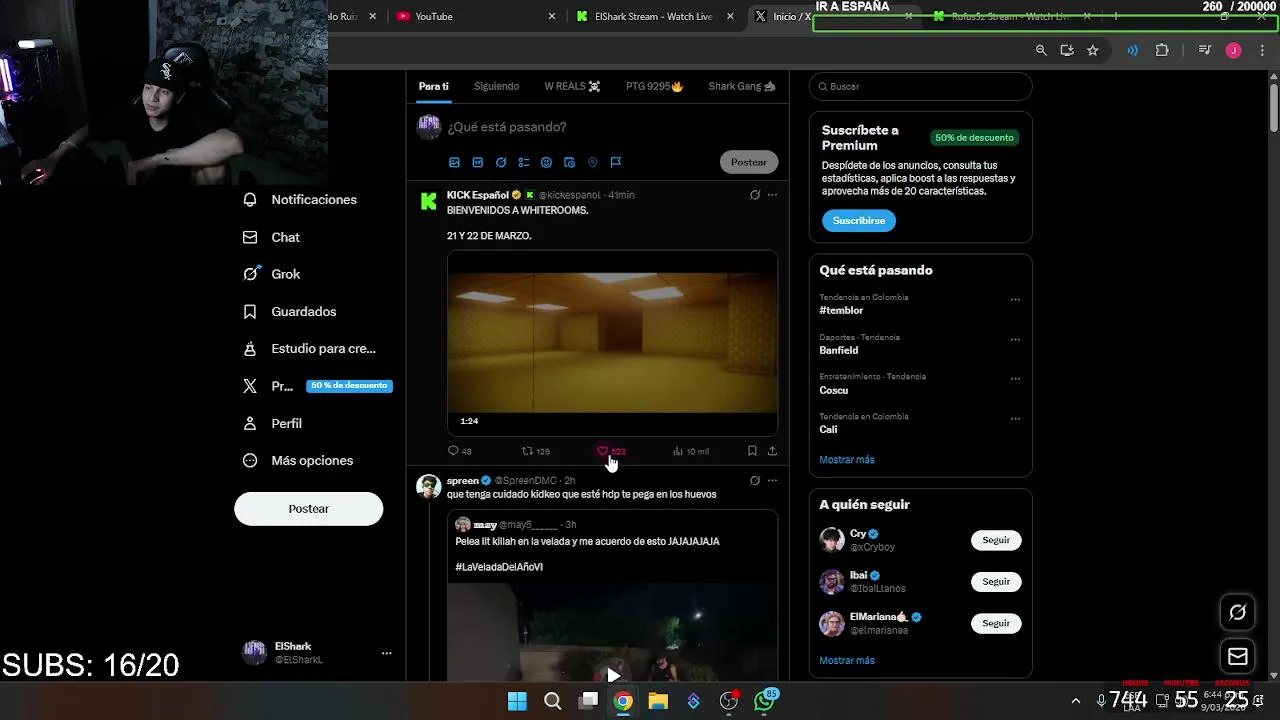Screen dimensions: 1280x720
Task: Open options for the Cali trend
Action: pyautogui.click(x=1015, y=418)
